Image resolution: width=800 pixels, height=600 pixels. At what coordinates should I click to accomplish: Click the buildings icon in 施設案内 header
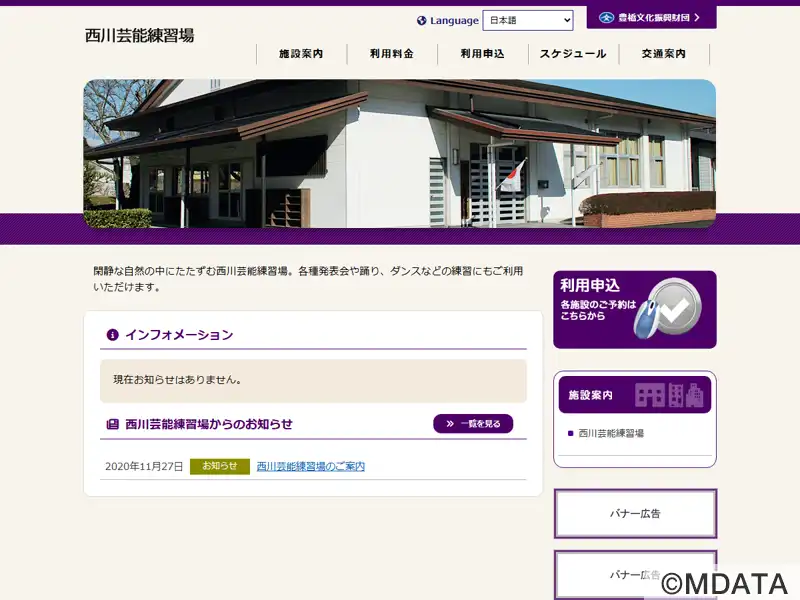[x=669, y=394]
